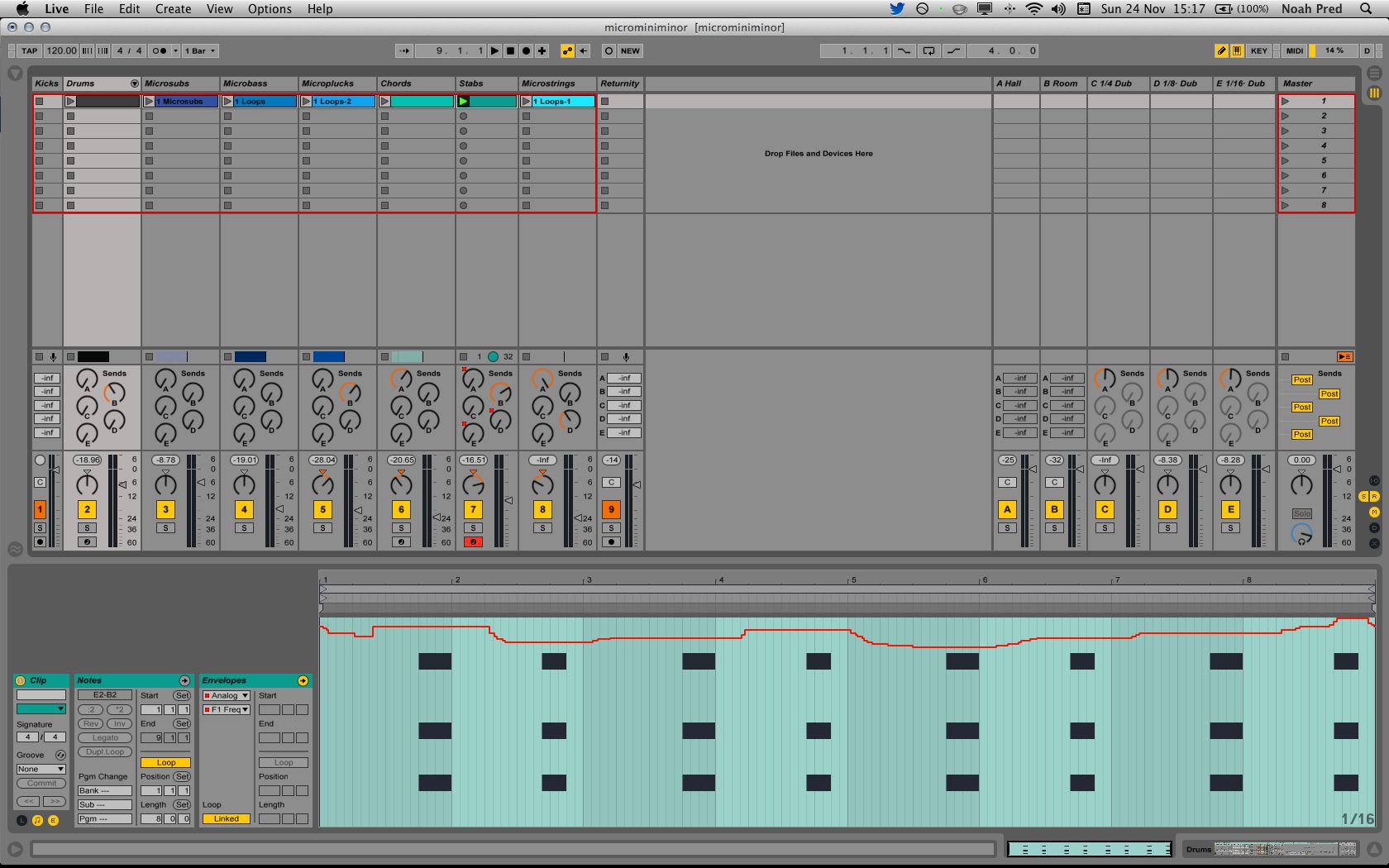
Task: Toggle Follow playback button in transport
Action: coord(403,50)
